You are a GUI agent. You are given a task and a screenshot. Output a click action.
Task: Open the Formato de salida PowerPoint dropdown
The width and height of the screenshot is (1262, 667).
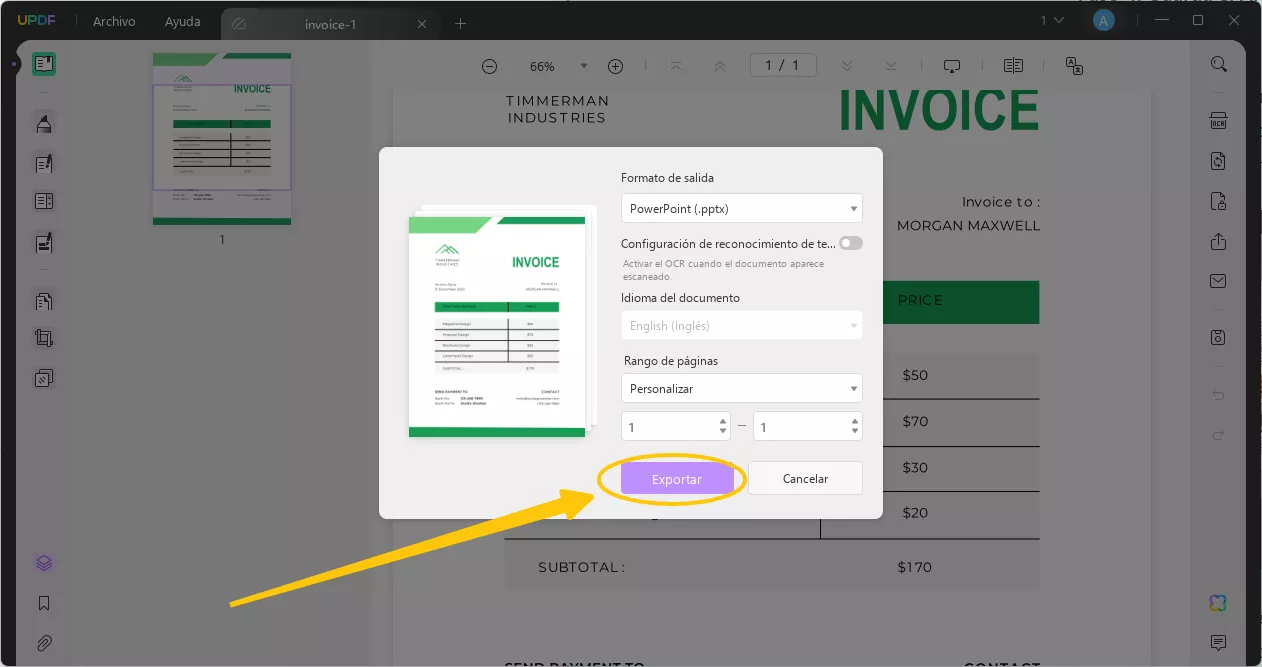click(741, 209)
